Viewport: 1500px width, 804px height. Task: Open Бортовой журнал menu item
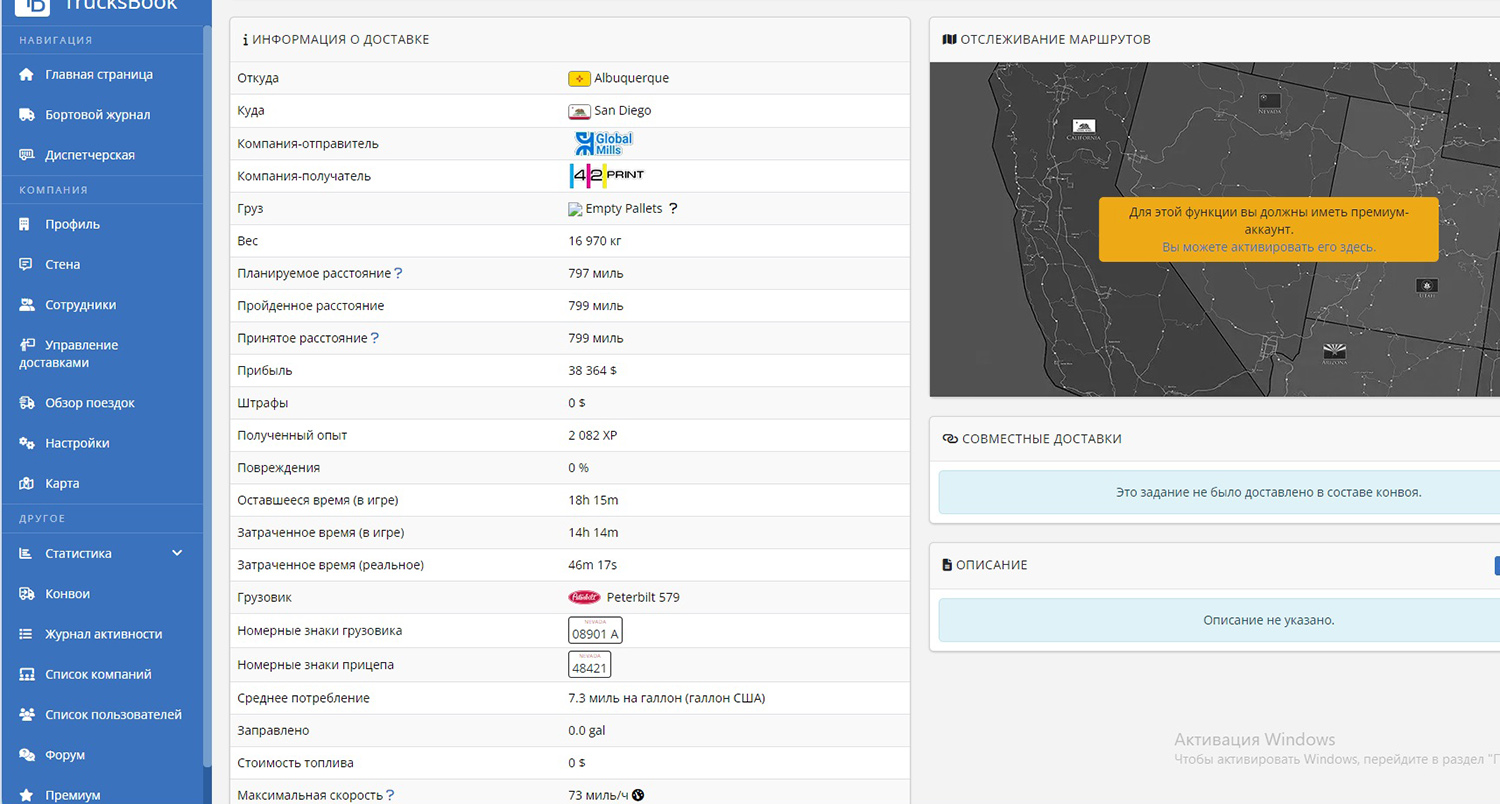click(x=98, y=115)
